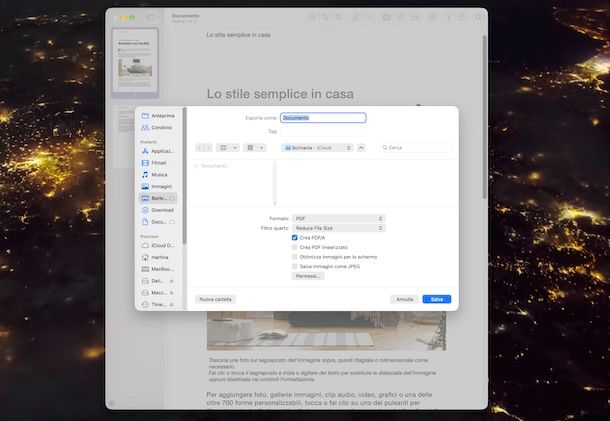Open the Anteprima folder in sidebar
Image resolution: width=610 pixels, height=421 pixels.
pos(158,116)
